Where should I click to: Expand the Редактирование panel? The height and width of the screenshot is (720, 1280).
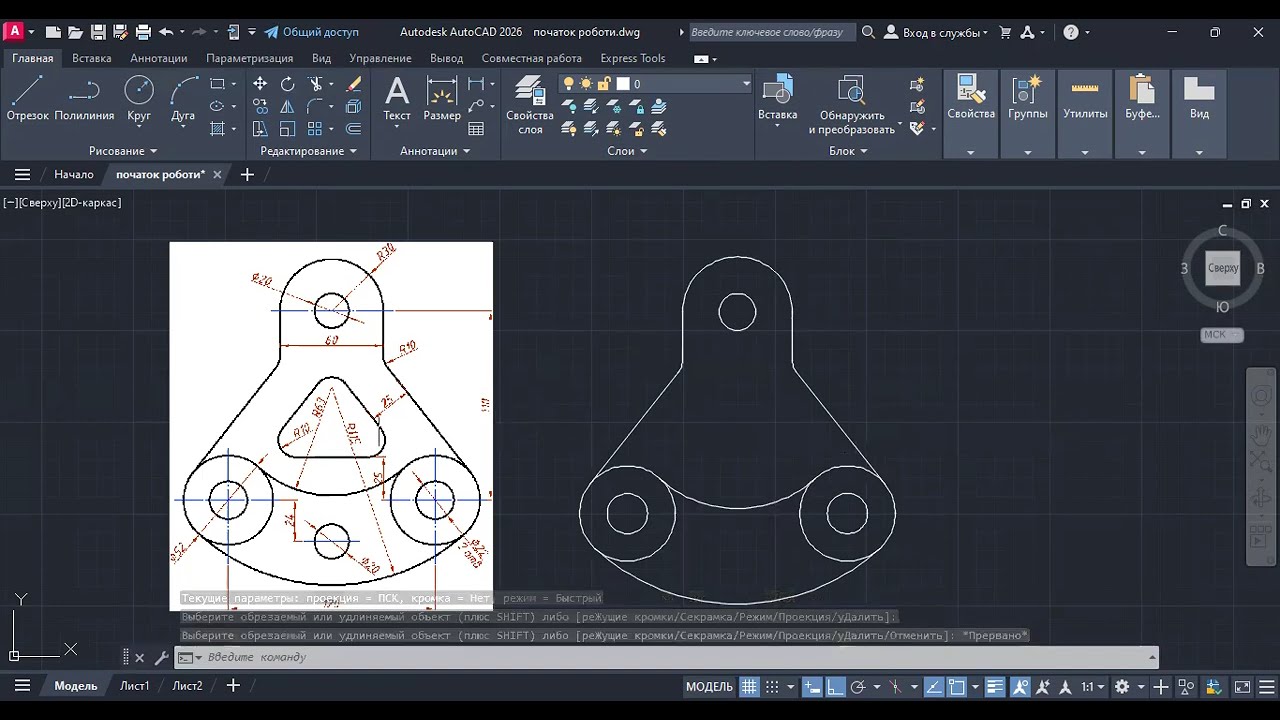click(308, 151)
